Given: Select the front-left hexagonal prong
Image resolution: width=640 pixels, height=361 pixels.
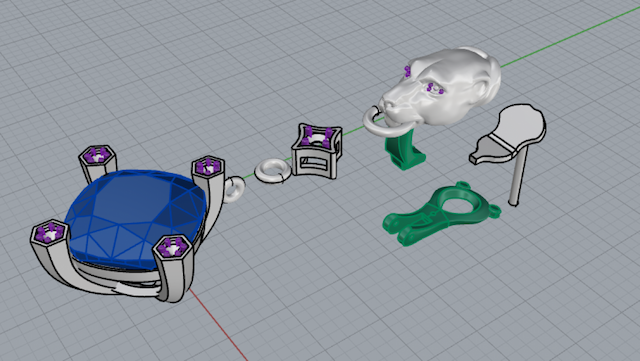Looking at the screenshot, I should point(49,233).
